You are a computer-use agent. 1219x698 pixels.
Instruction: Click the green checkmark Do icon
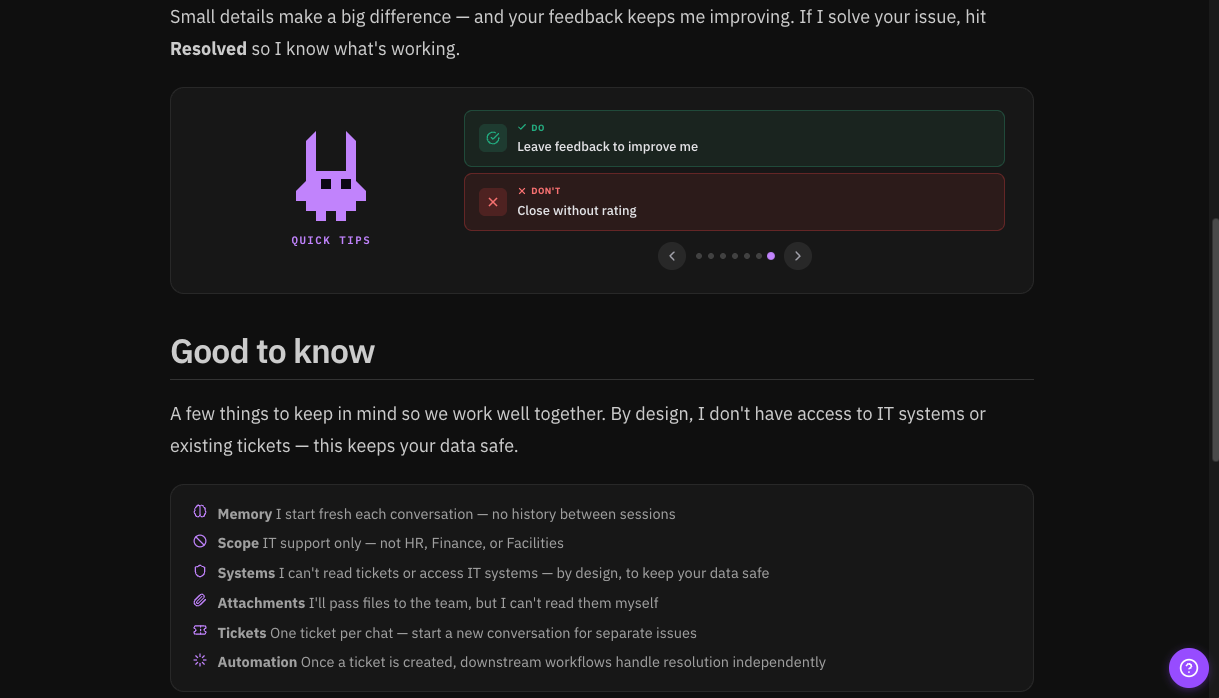[x=492, y=138]
